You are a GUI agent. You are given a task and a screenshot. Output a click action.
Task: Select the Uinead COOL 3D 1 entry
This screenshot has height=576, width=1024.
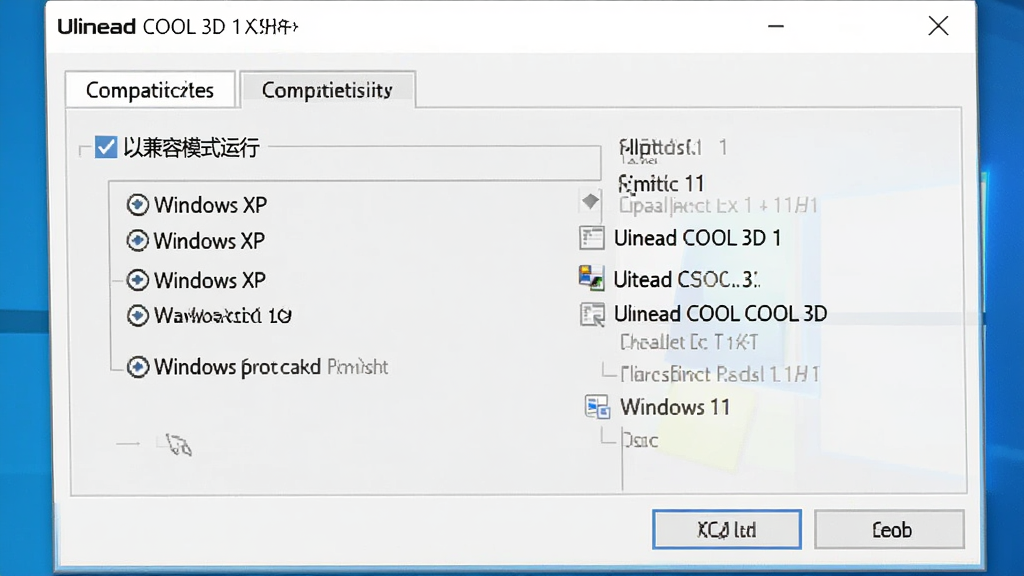[x=697, y=238]
